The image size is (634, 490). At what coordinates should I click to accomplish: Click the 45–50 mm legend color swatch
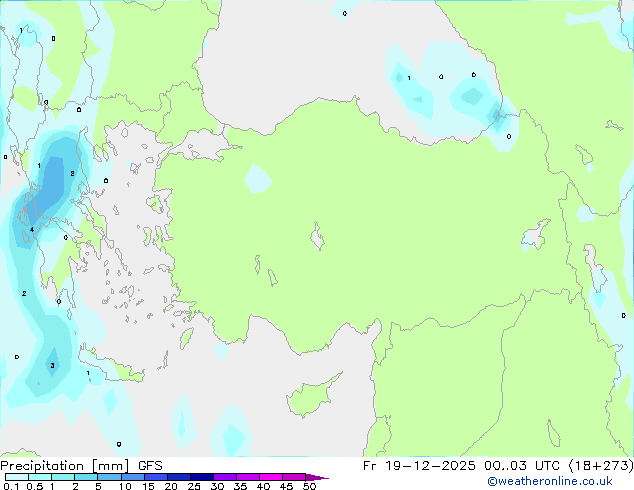(x=294, y=477)
